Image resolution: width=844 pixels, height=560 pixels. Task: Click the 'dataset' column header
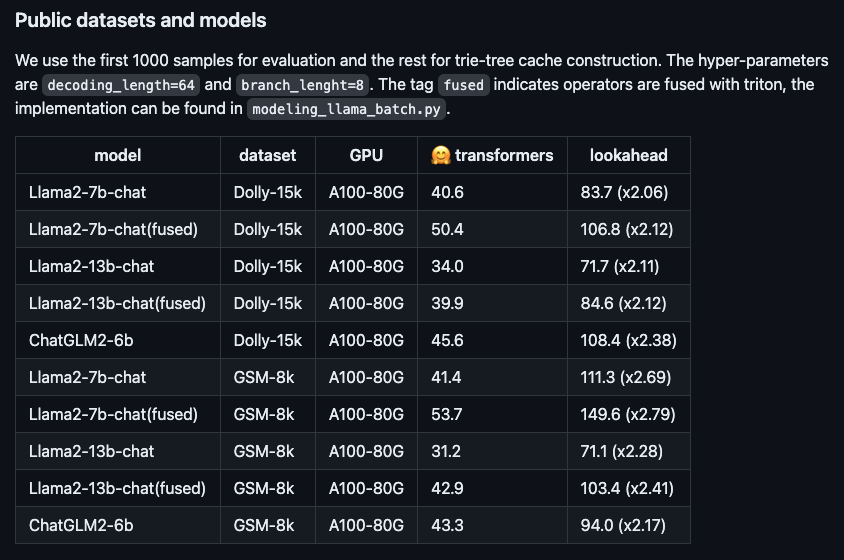click(268, 155)
